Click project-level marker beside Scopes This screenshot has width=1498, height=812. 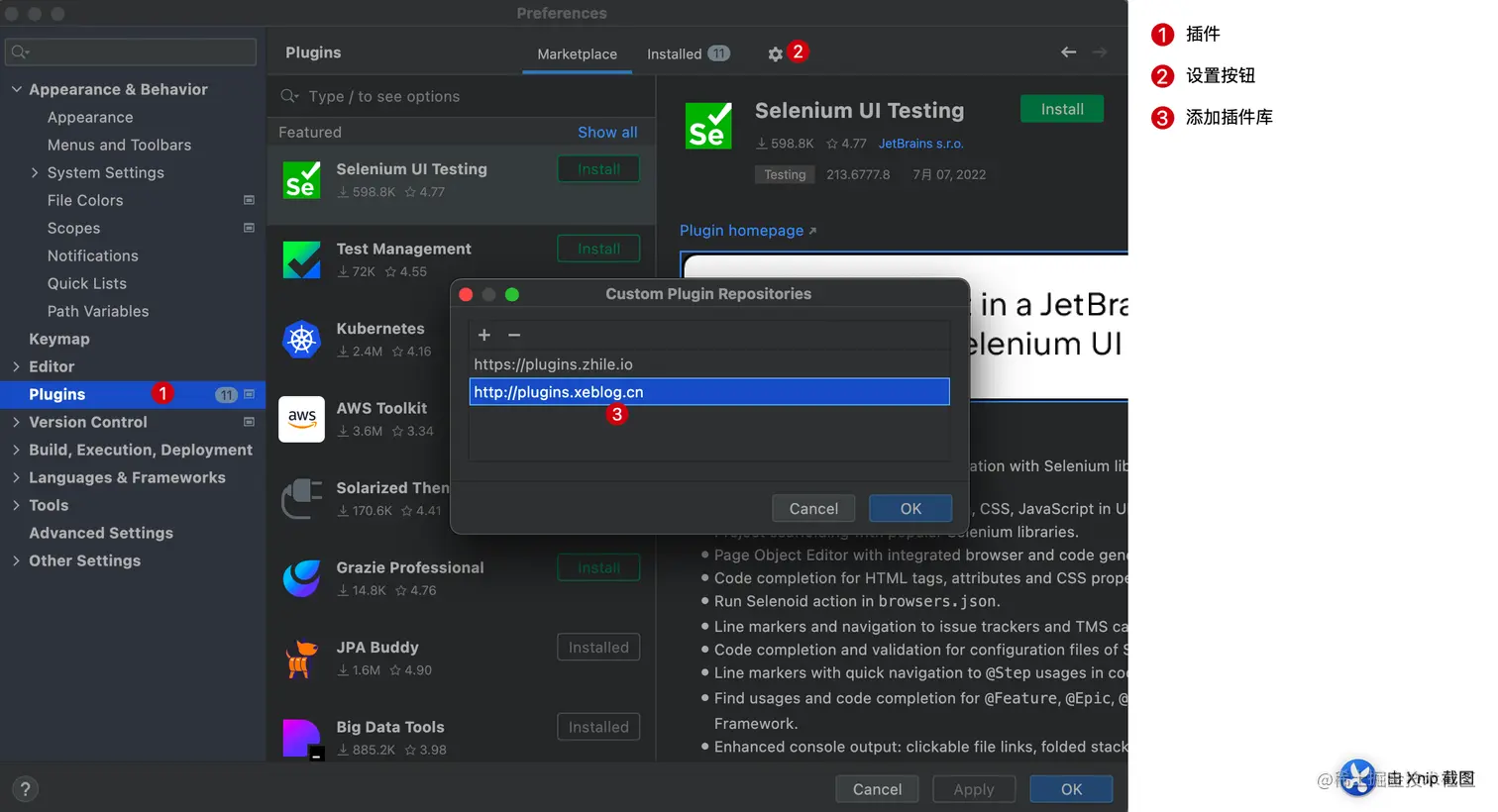tap(249, 228)
